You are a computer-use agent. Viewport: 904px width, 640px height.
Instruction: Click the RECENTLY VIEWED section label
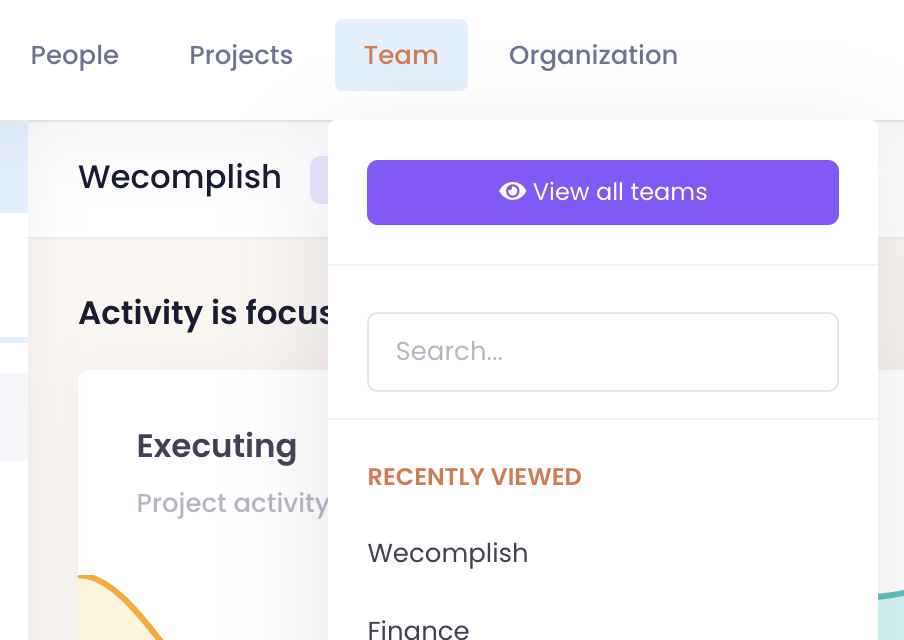(474, 477)
